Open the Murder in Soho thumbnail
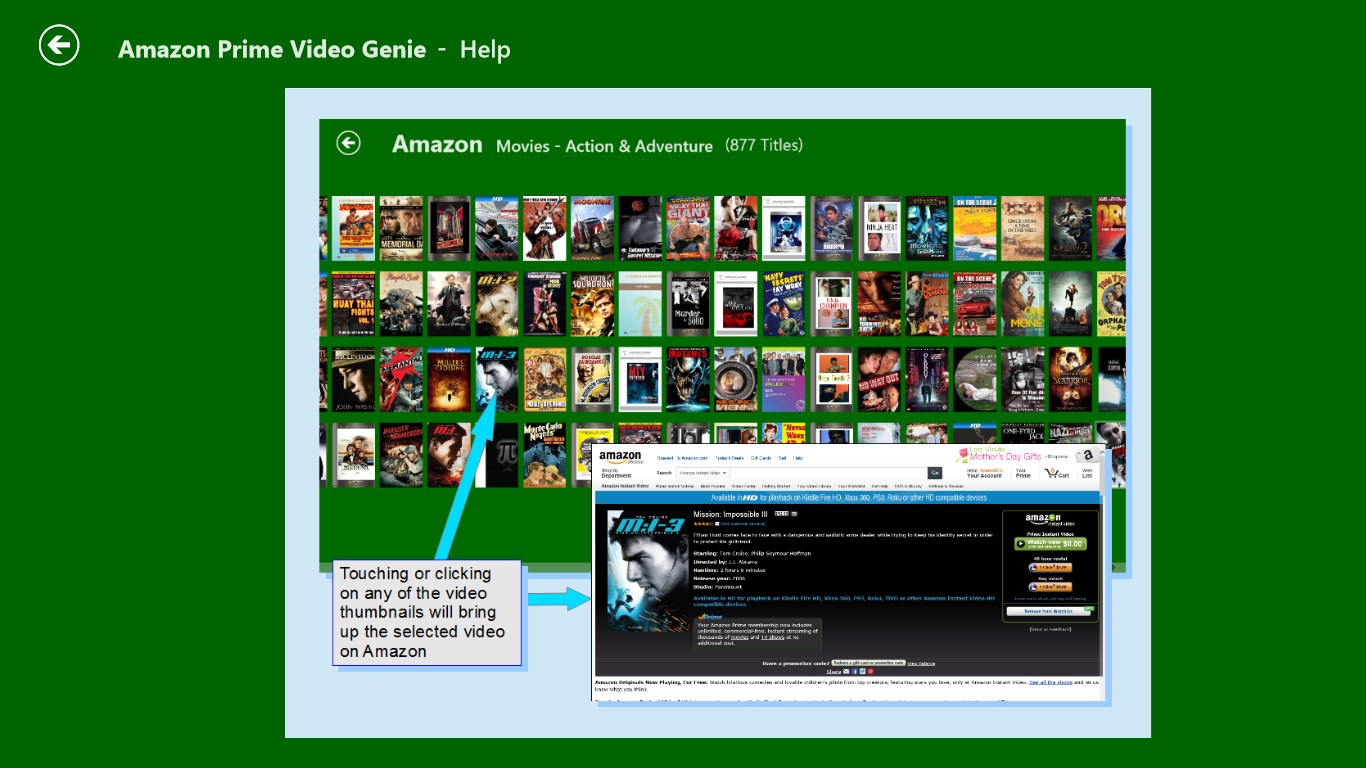This screenshot has height=768, width=1366. 689,304
